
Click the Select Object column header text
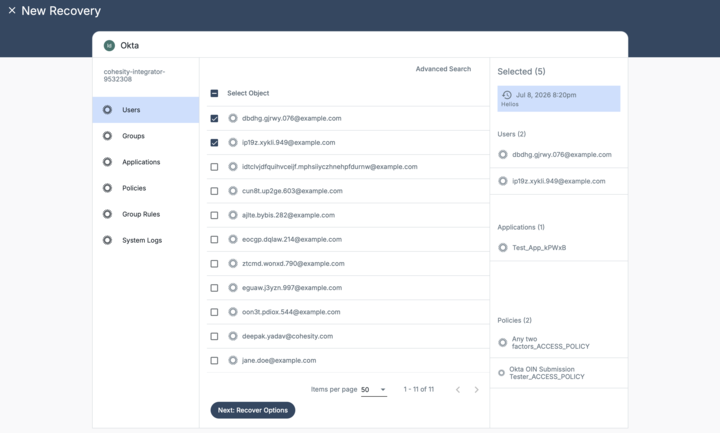(248, 93)
